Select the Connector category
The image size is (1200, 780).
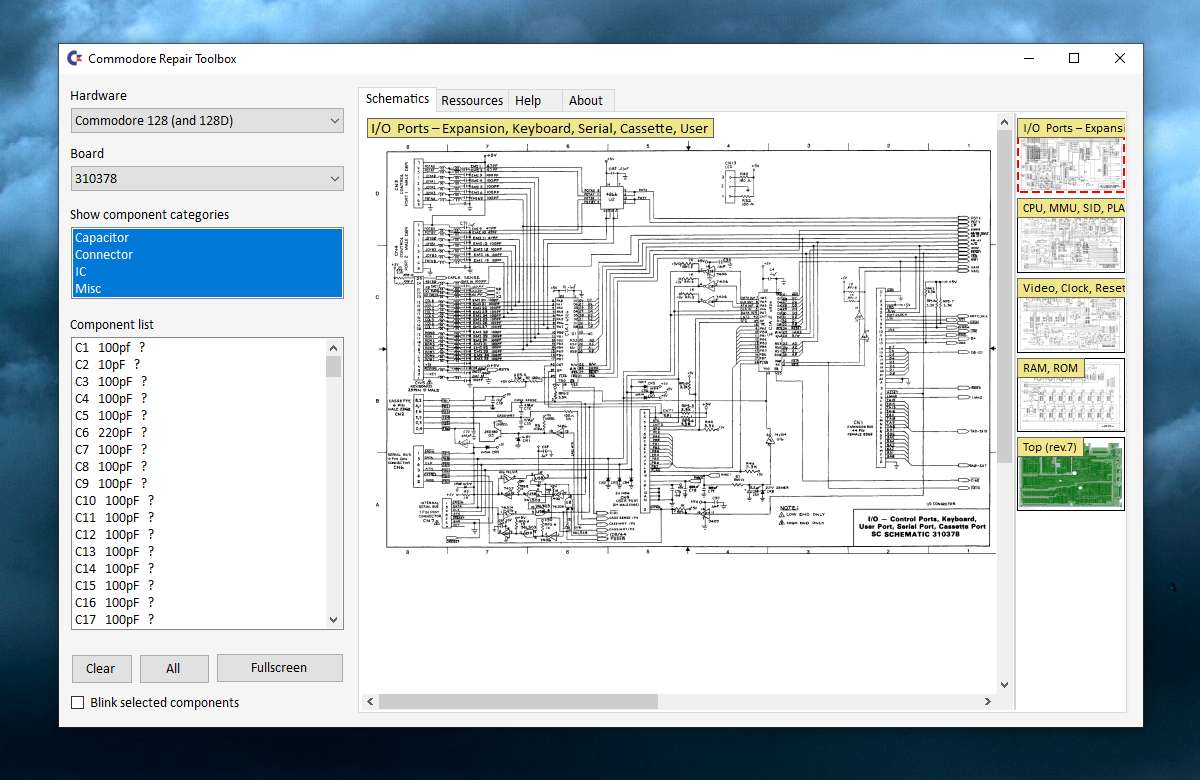(x=207, y=255)
